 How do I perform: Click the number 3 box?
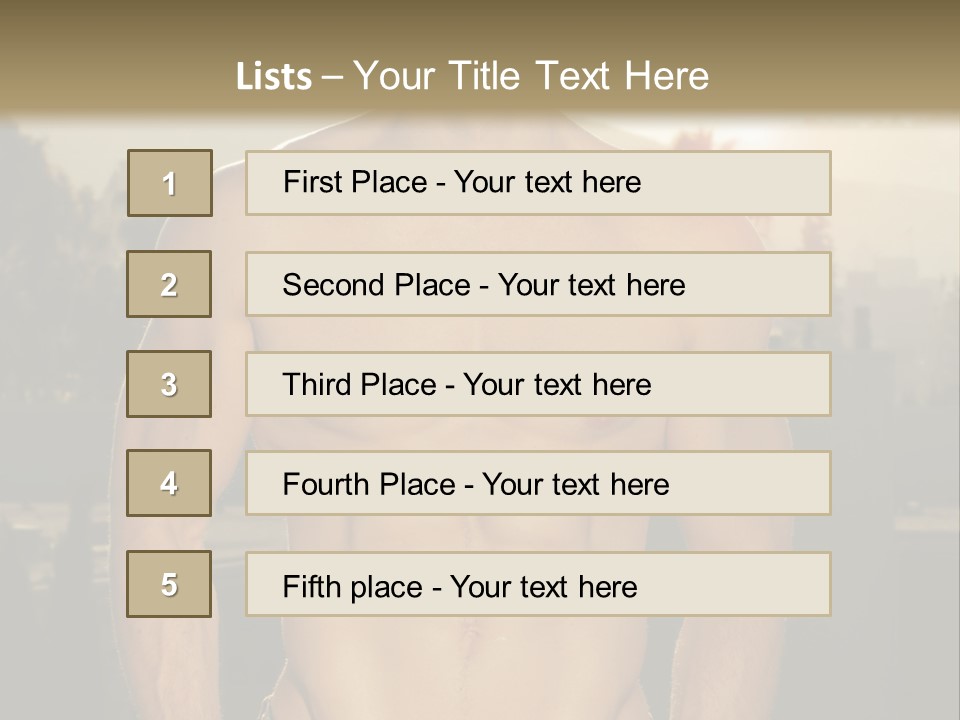[x=169, y=384]
